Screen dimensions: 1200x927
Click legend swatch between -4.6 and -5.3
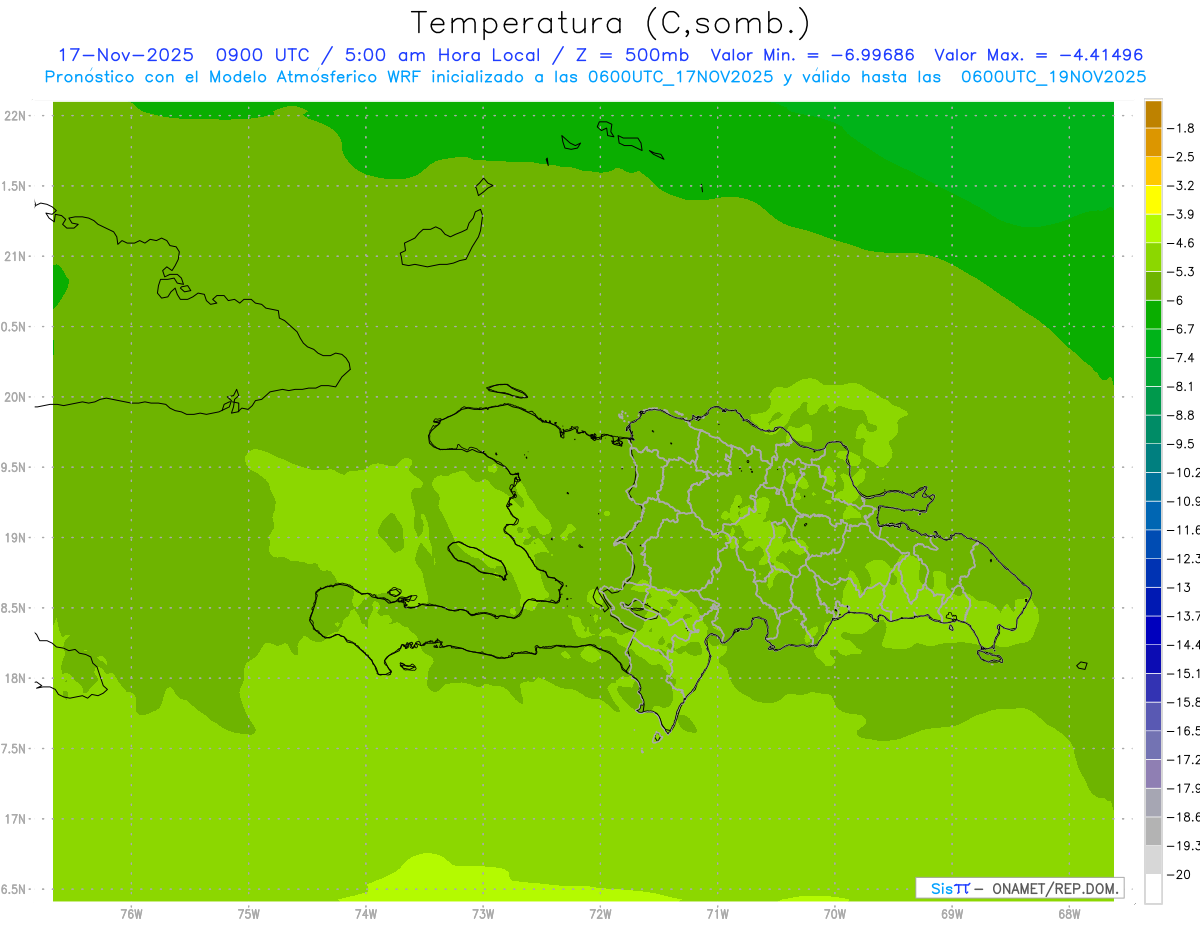point(1153,257)
